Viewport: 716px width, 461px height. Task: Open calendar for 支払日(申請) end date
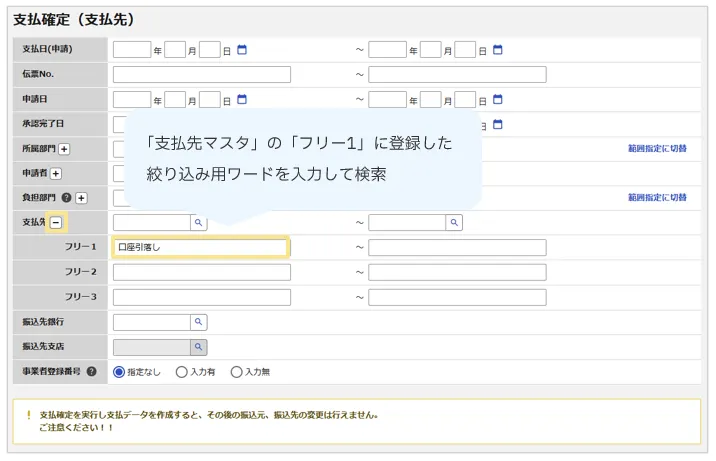pos(498,49)
